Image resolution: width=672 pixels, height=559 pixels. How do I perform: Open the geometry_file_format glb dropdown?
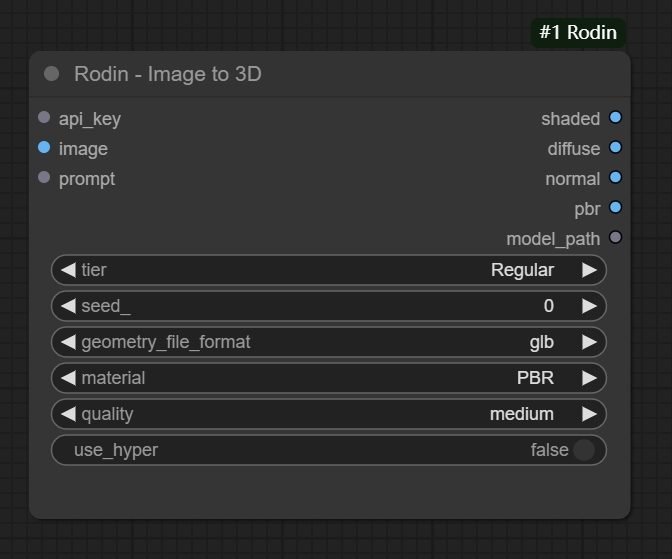329,342
